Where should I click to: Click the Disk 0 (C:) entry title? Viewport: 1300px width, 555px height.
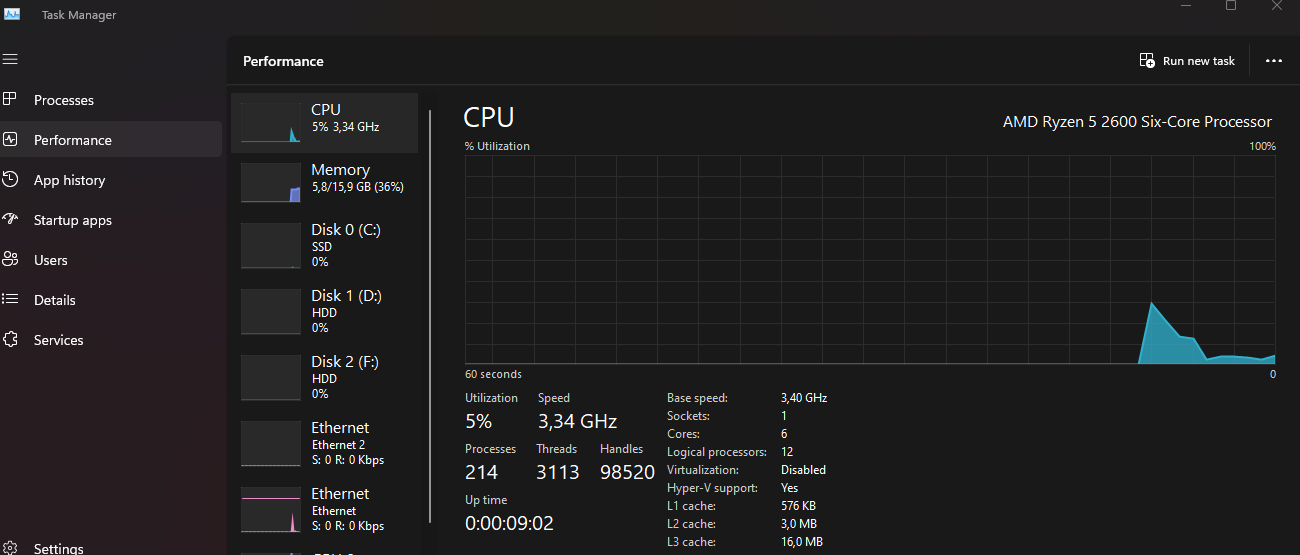coord(346,230)
